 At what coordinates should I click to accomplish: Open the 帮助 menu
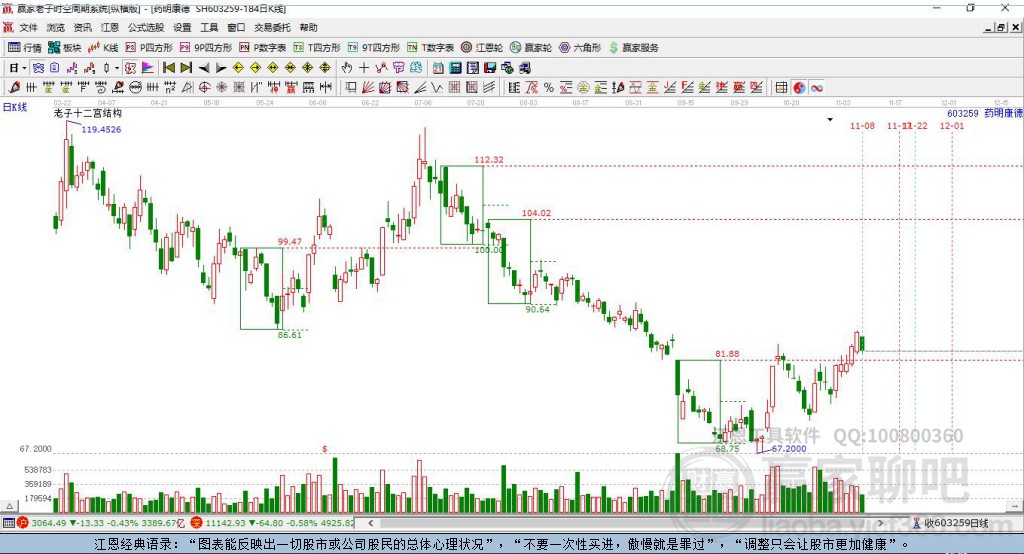(x=308, y=27)
